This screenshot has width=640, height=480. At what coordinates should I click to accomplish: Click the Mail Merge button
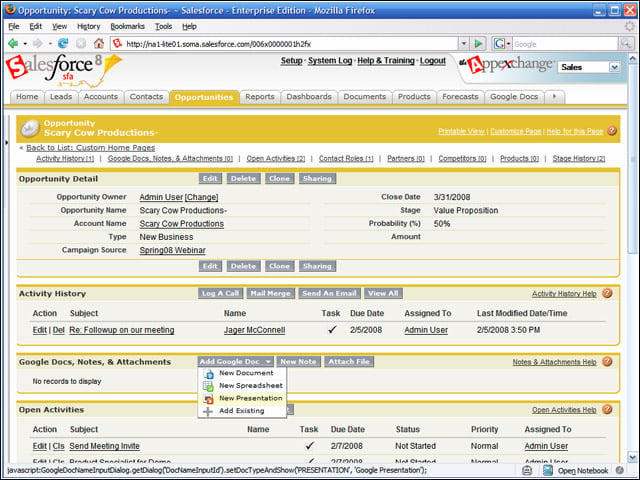click(270, 293)
